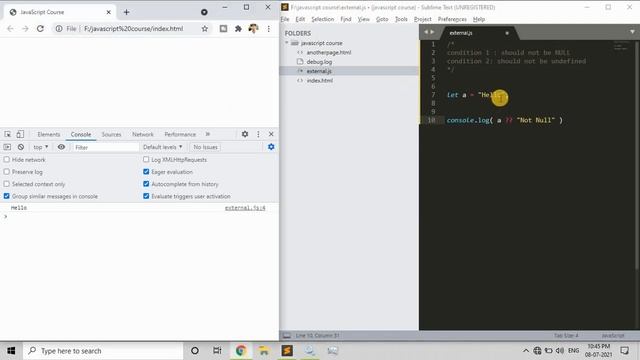Switch to the Sources tab
The height and width of the screenshot is (360, 640).
click(111, 134)
